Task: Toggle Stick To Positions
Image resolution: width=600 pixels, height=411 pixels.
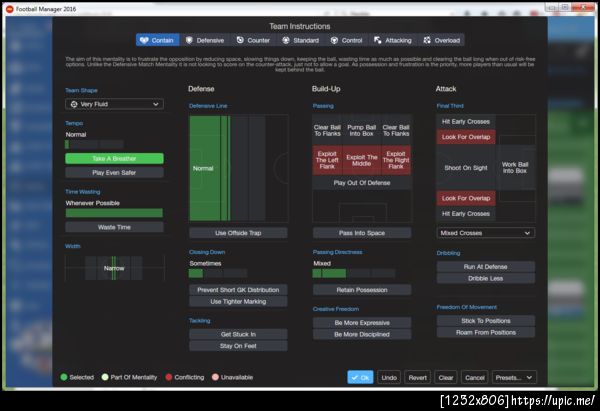Action: [486, 321]
